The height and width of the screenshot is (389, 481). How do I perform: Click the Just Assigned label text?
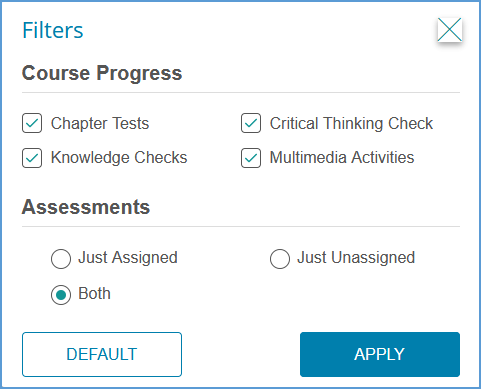point(128,258)
